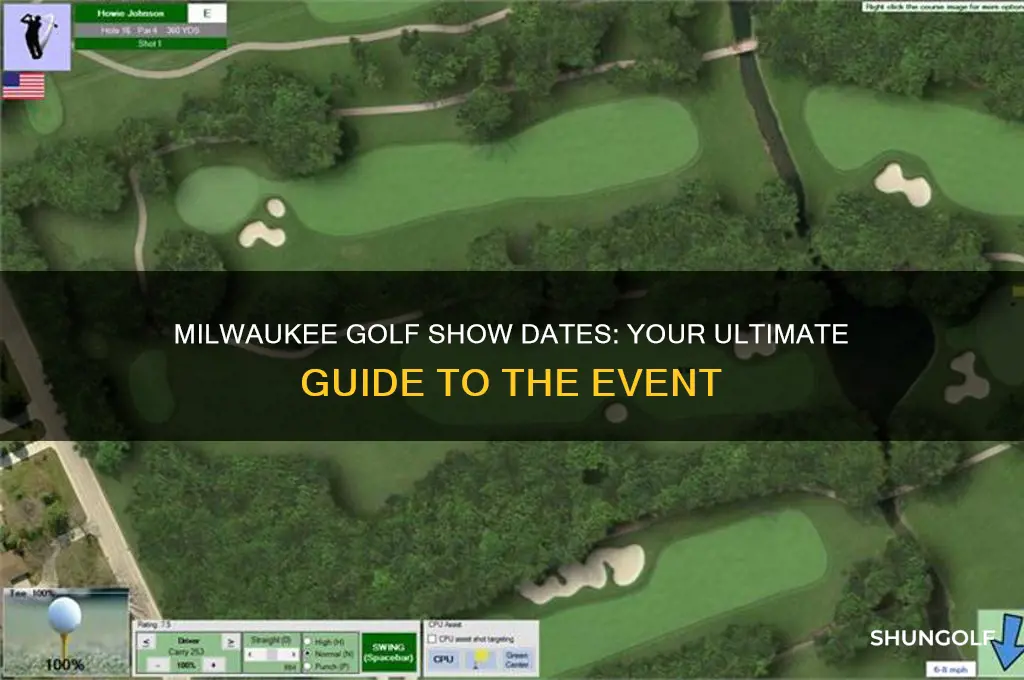
Task: Select previous club with left arrow
Action: (x=146, y=642)
